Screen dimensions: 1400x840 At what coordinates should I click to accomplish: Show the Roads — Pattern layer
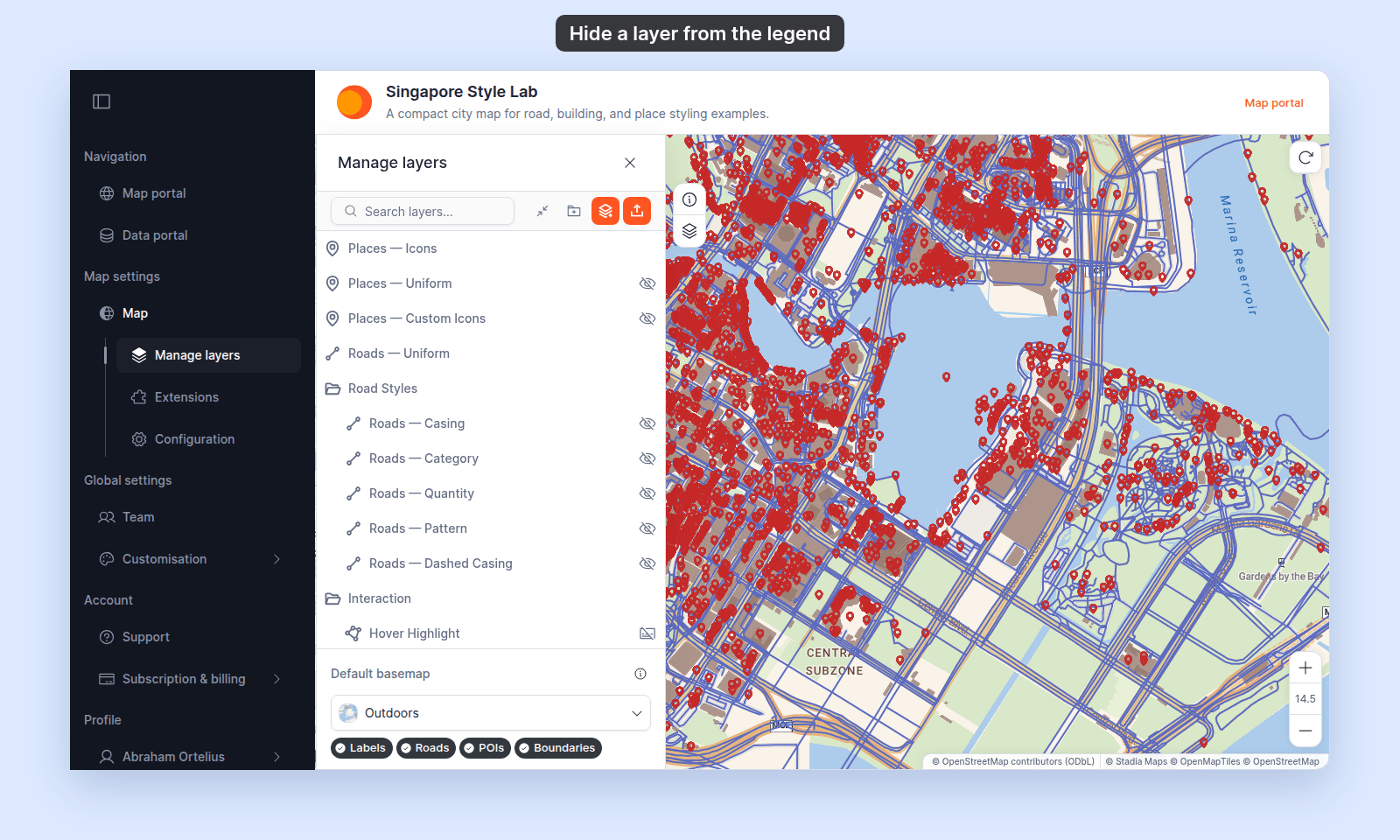647,528
